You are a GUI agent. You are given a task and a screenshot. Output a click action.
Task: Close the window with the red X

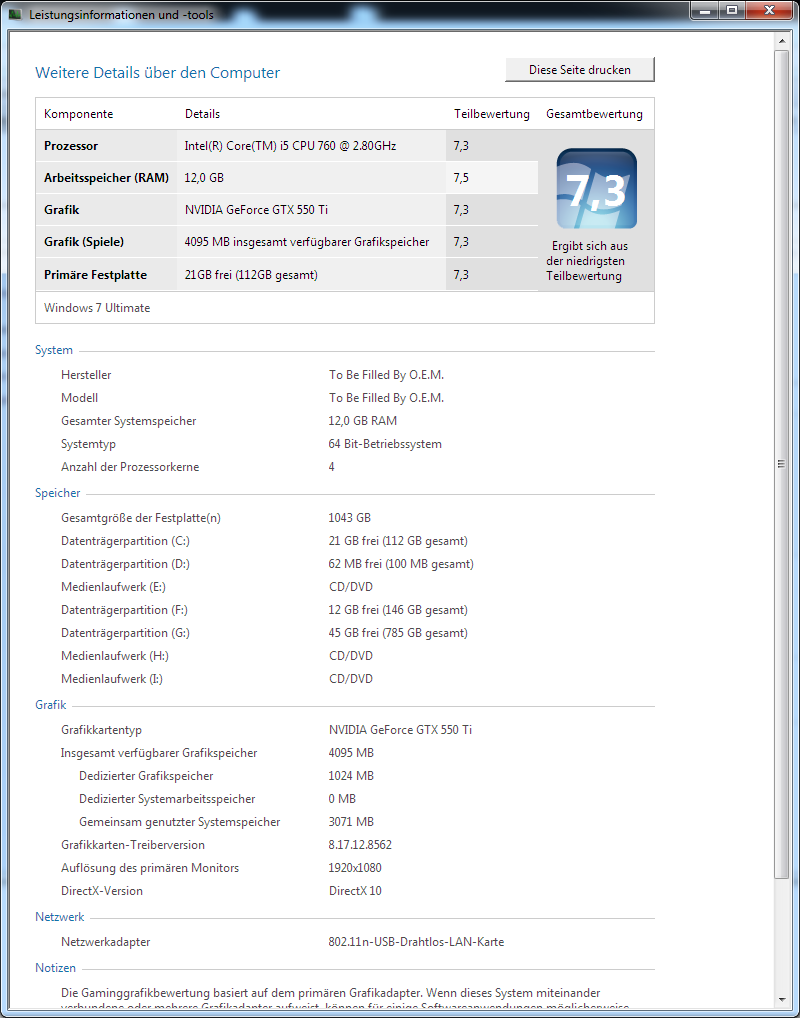pos(770,10)
